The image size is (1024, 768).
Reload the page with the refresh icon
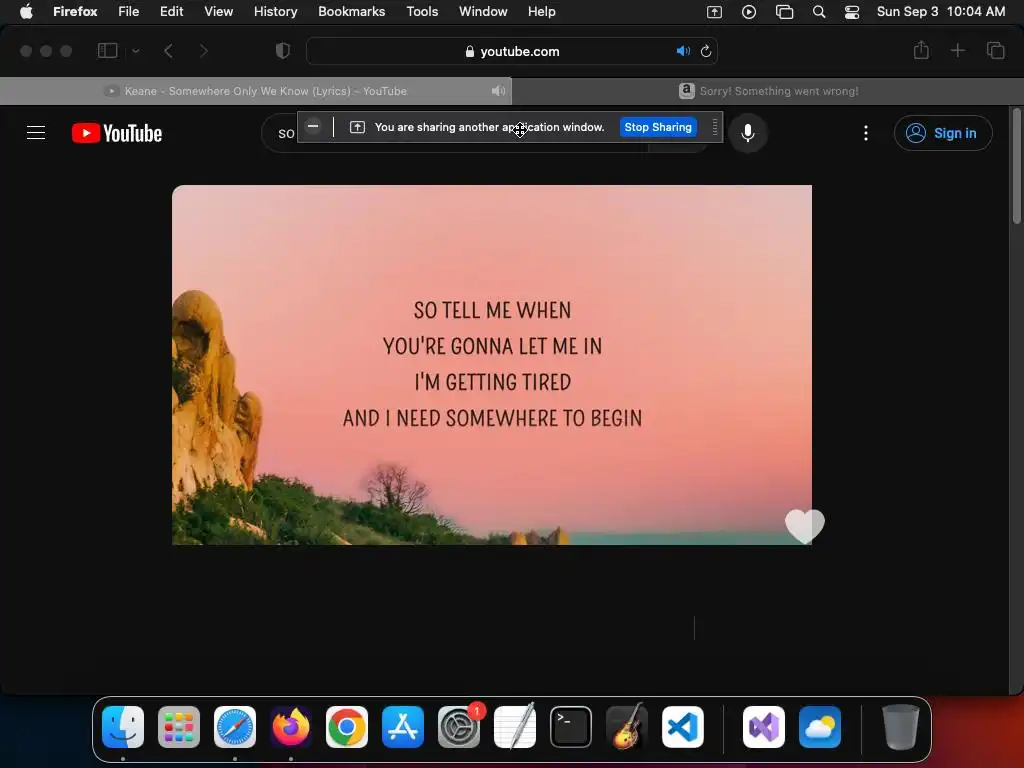[x=705, y=51]
